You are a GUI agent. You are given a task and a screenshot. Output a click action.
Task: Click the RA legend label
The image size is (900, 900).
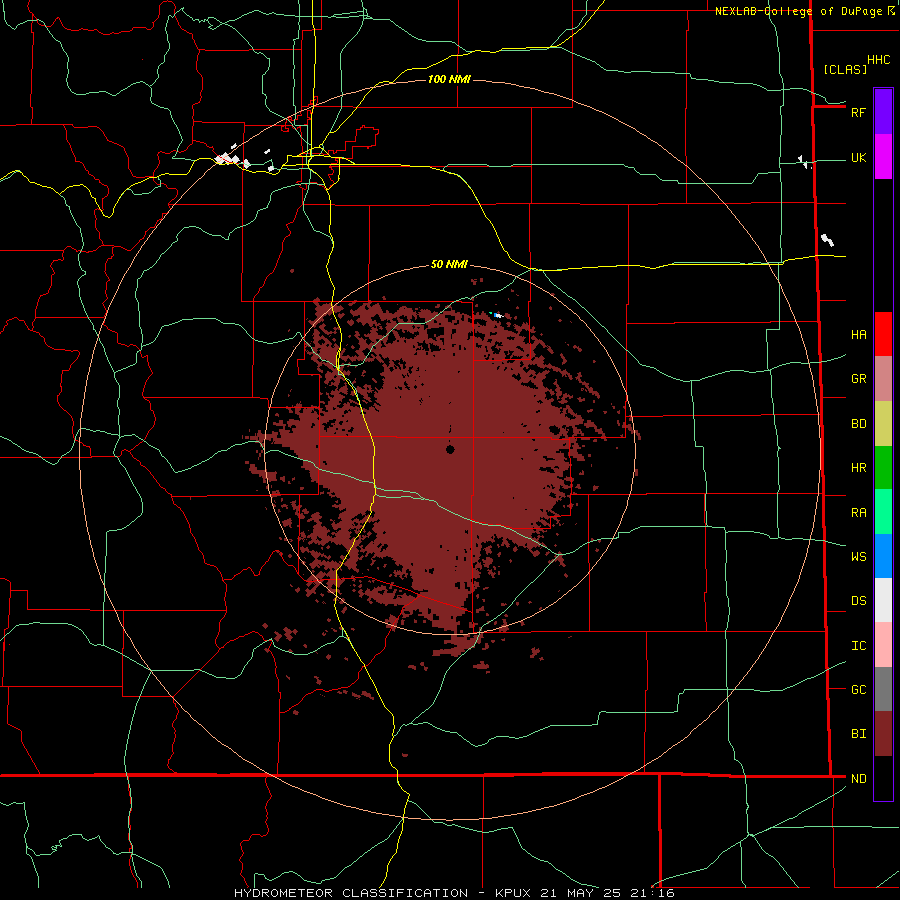tap(858, 512)
